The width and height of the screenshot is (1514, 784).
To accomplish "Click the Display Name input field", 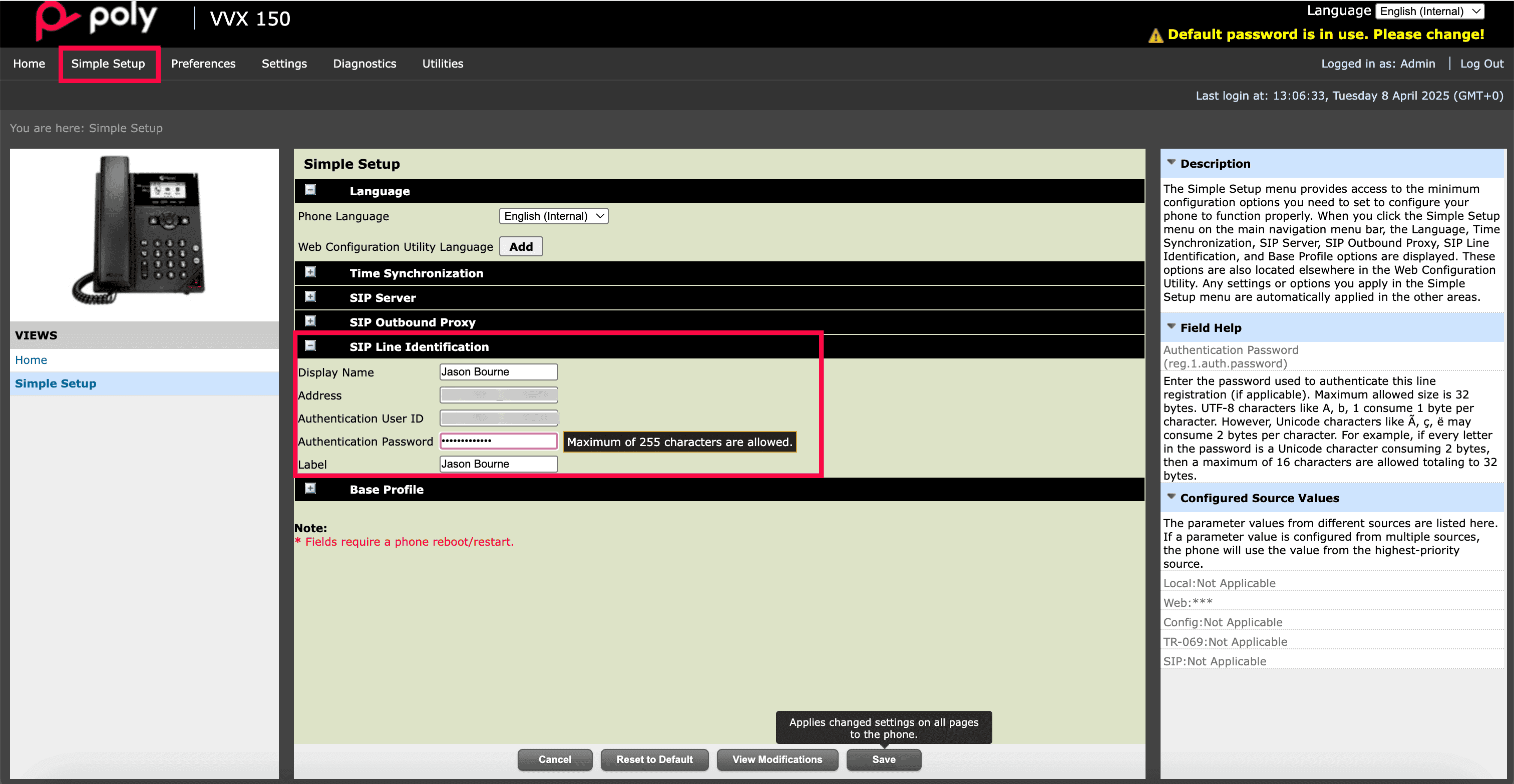I will [x=498, y=372].
